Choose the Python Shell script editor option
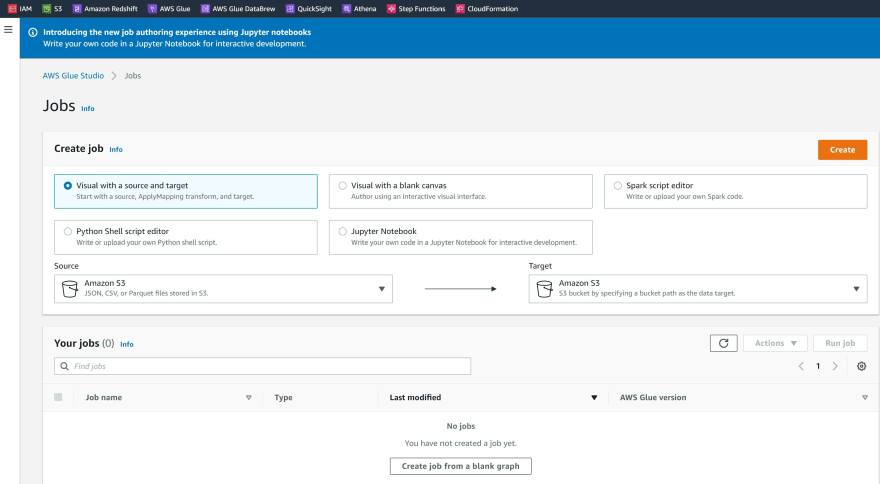Screen dimensions: 880x484 [186, 237]
